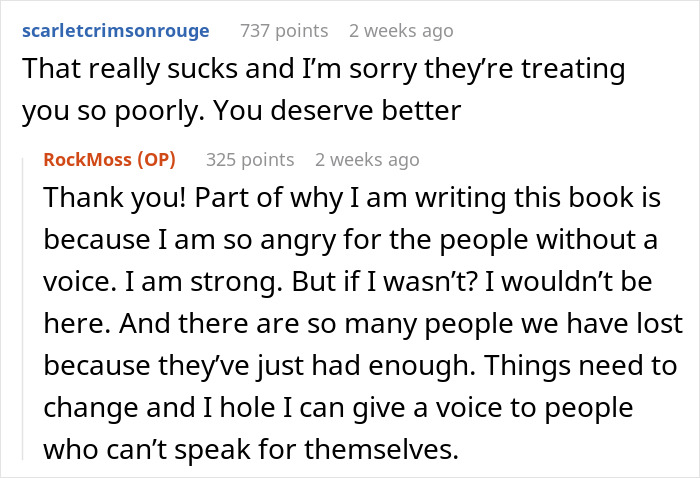Screen dimensions: 700x478
Task: Click the line "because they've just had enough"
Action: (259, 366)
